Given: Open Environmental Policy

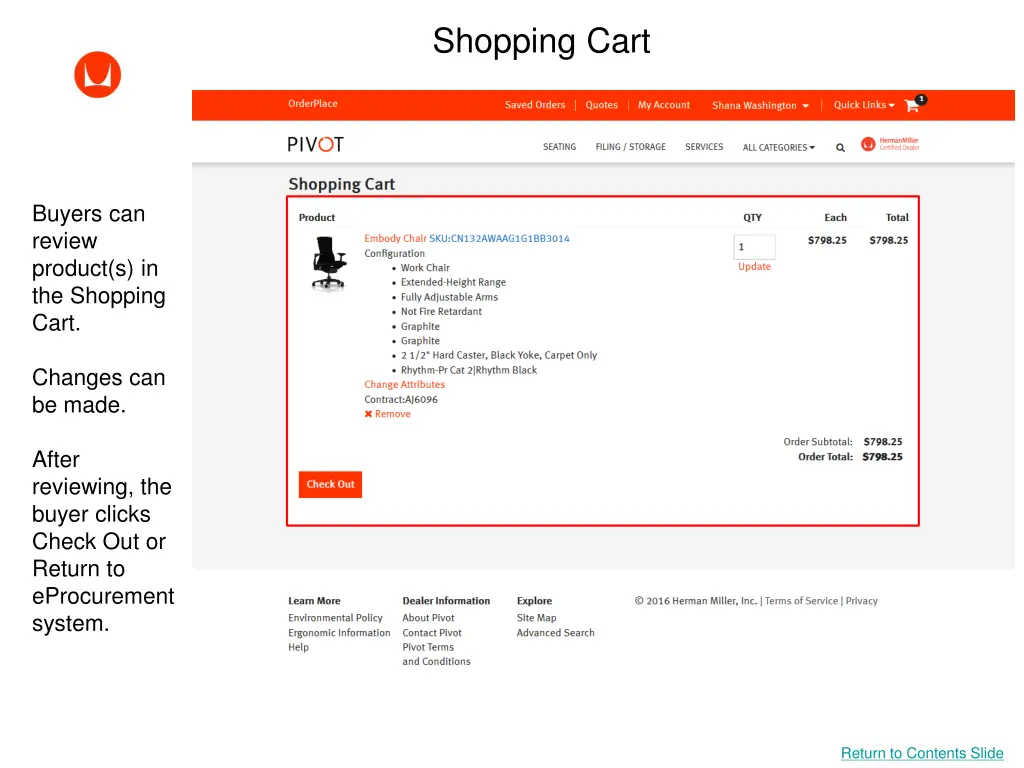Looking at the screenshot, I should coord(335,618).
